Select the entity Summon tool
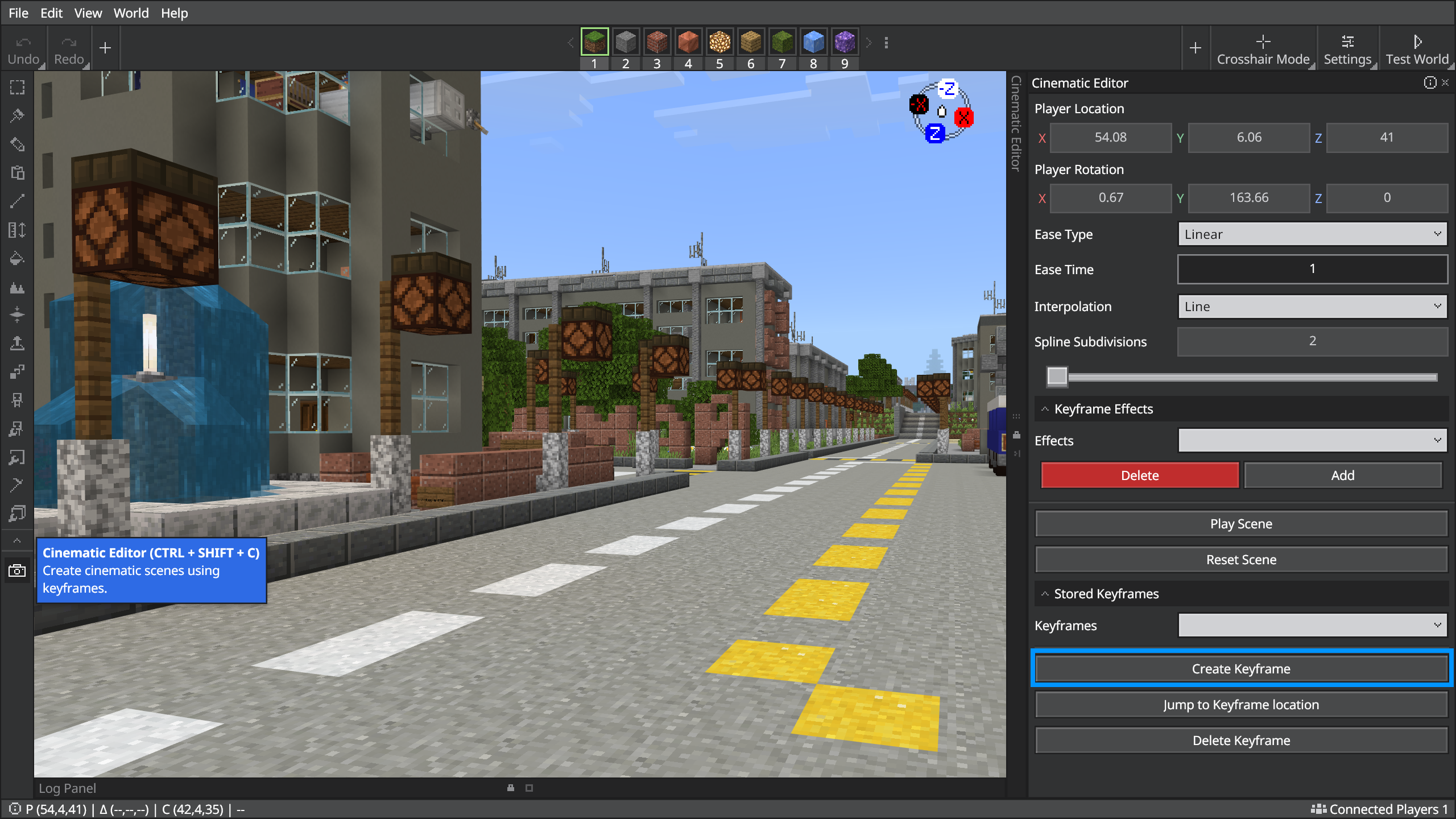1456x819 pixels. coord(17,400)
